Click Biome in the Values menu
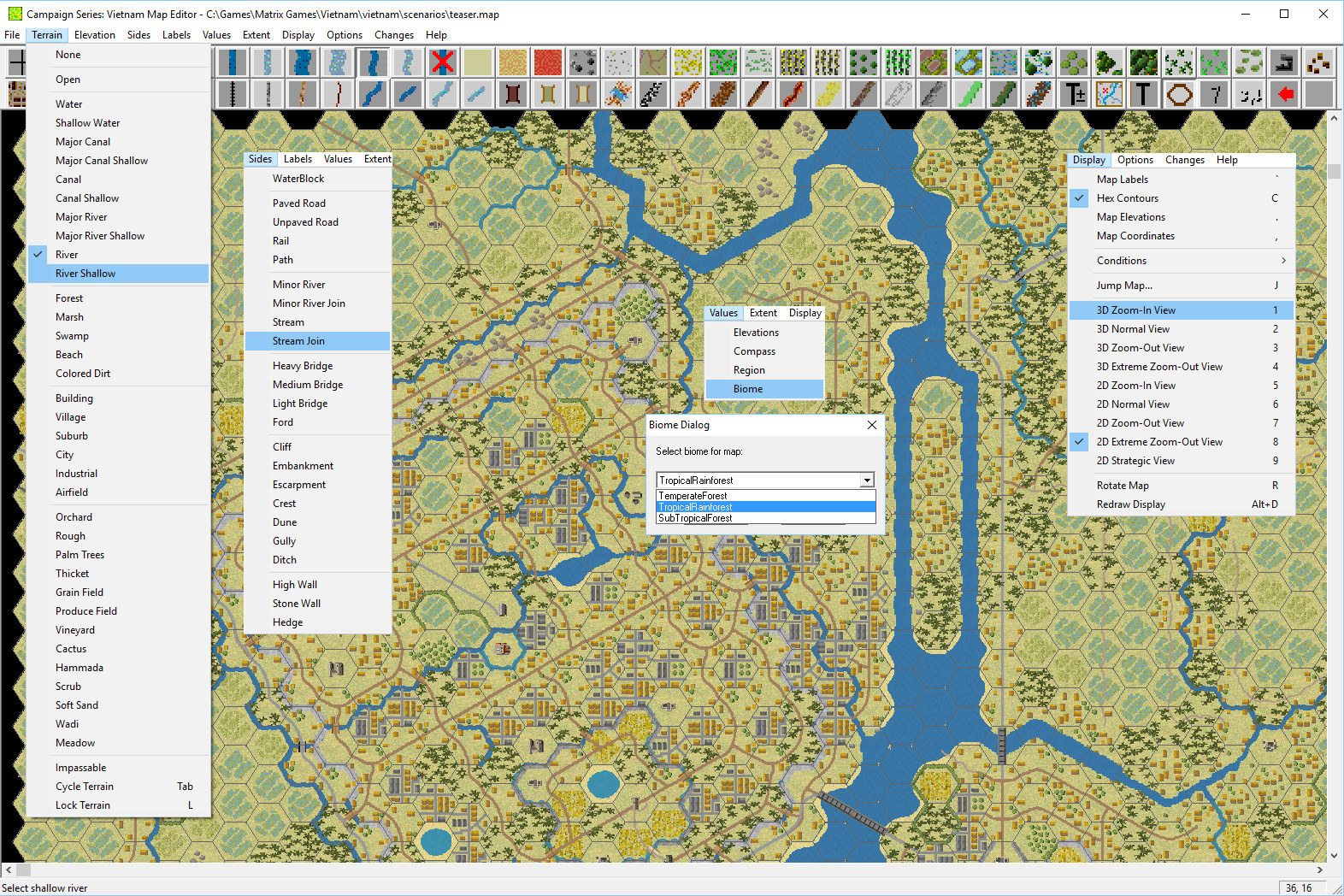The width and height of the screenshot is (1344, 896). tap(747, 389)
